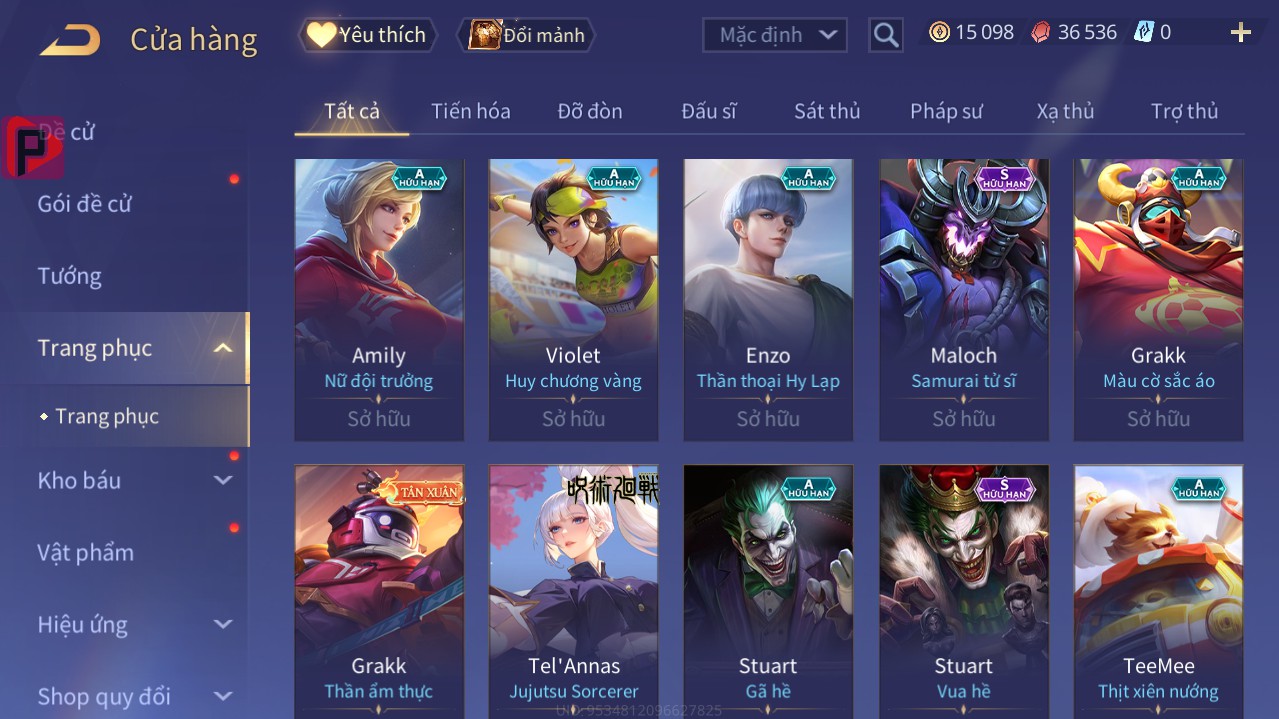
Task: Switch to the Sát thủ tab
Action: tap(827, 111)
